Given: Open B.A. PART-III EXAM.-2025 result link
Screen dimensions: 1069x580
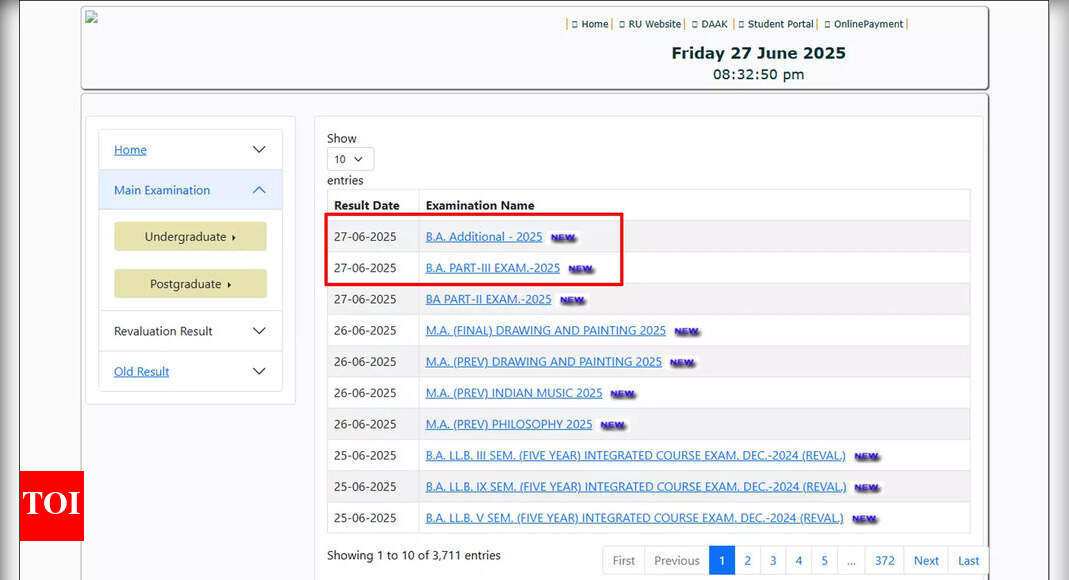Looking at the screenshot, I should click(492, 268).
